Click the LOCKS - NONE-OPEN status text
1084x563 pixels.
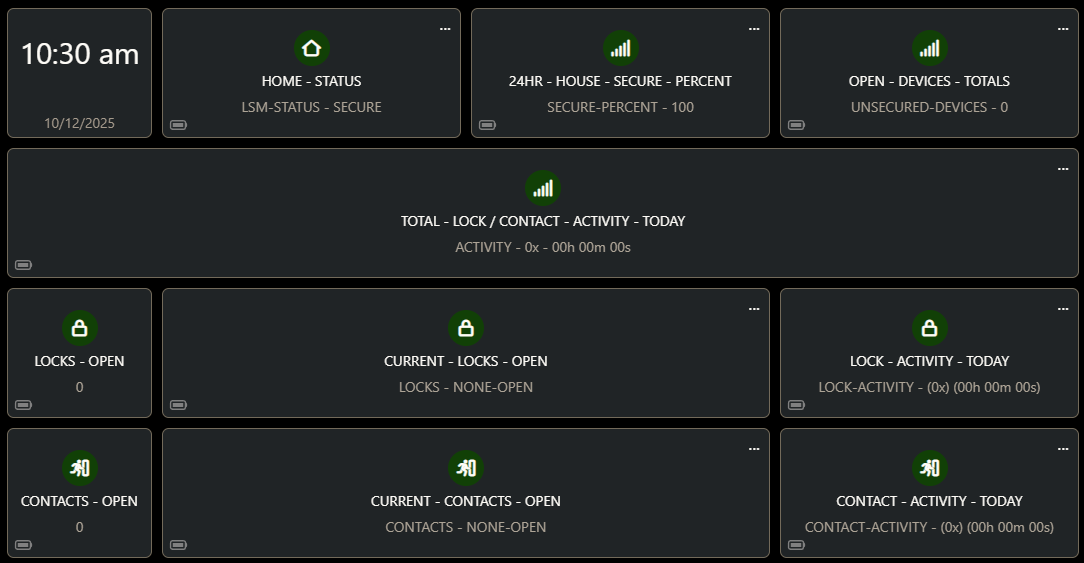pyautogui.click(x=466, y=387)
